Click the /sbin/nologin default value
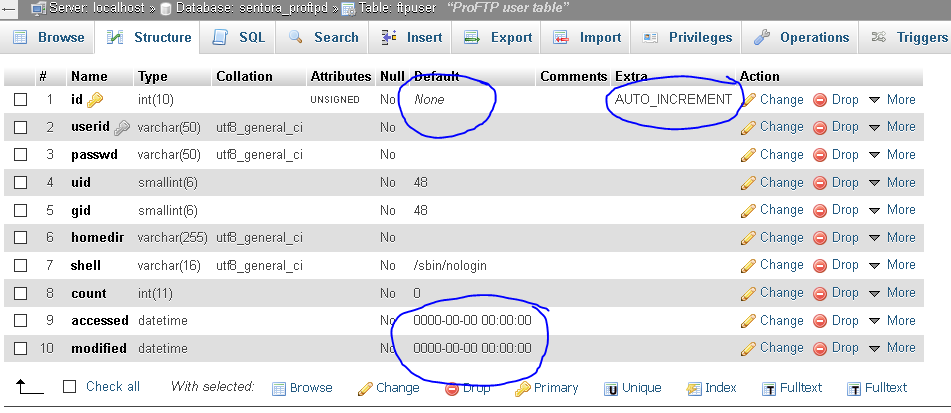 click(x=449, y=266)
